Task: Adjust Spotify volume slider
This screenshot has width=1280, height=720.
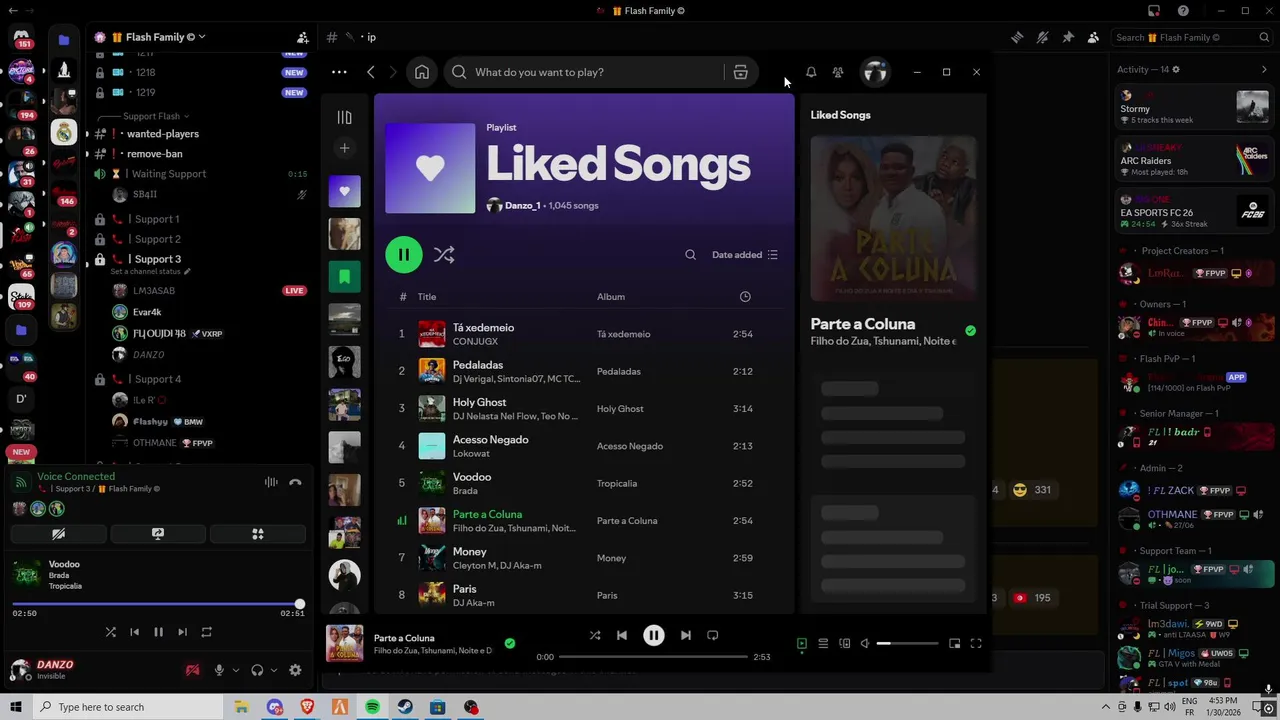Action: (908, 644)
